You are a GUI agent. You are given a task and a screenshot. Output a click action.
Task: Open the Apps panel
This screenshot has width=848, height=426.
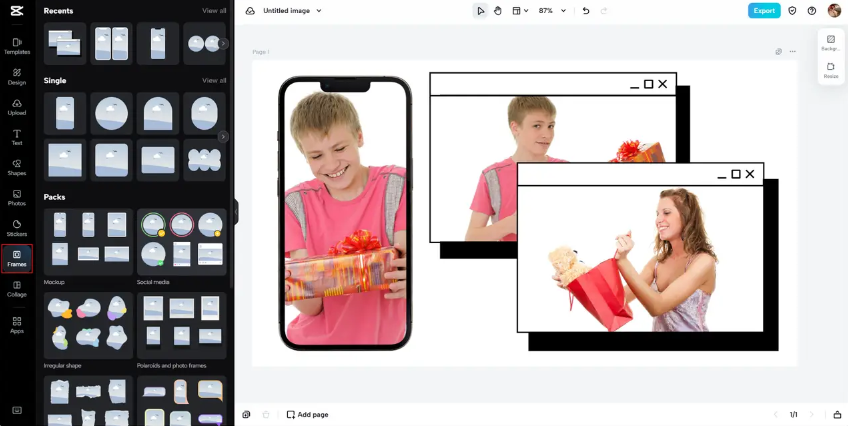(x=16, y=324)
